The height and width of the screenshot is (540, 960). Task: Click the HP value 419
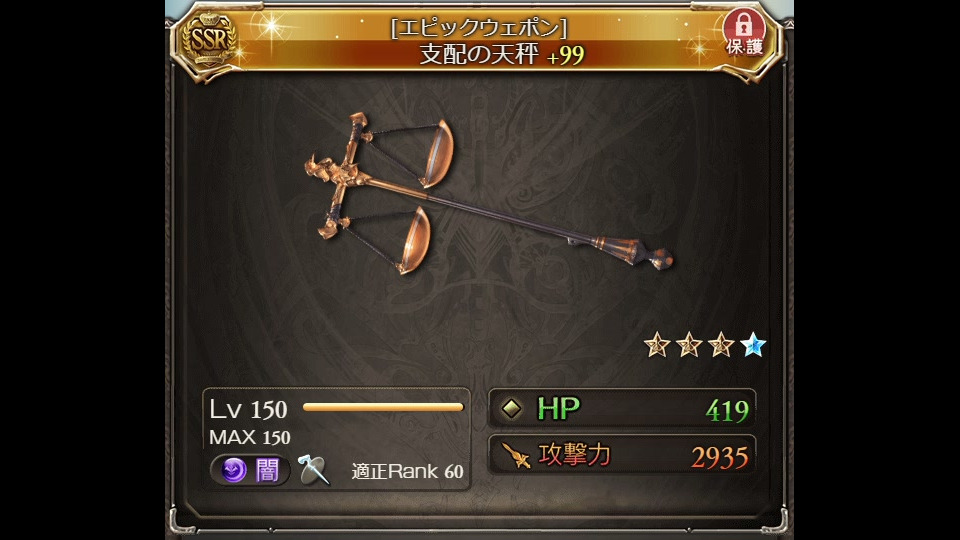point(727,411)
